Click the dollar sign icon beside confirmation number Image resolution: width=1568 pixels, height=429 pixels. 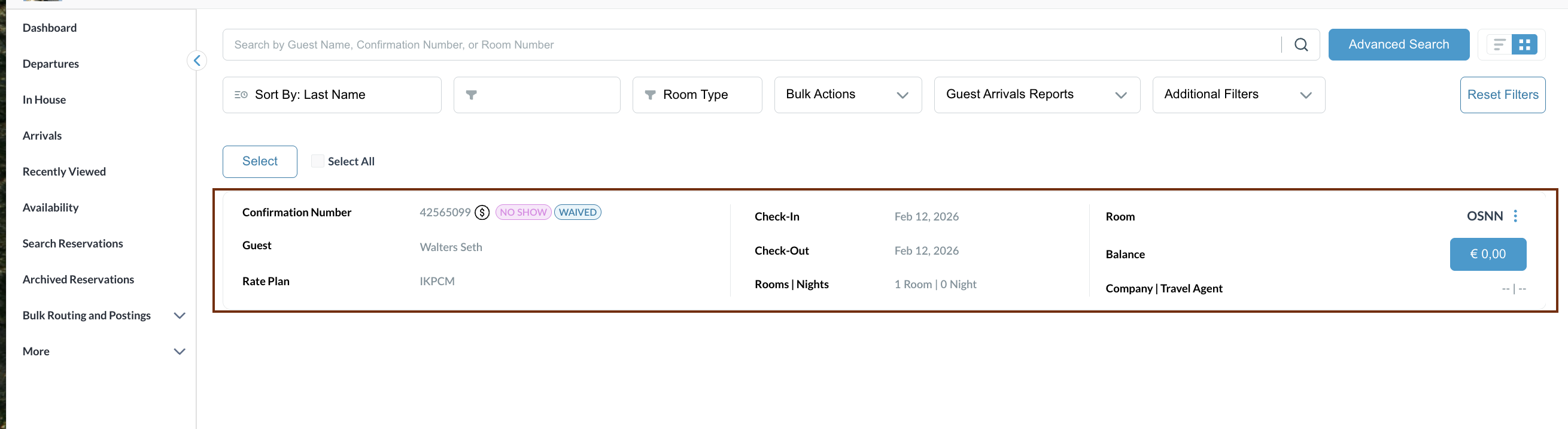coord(482,212)
